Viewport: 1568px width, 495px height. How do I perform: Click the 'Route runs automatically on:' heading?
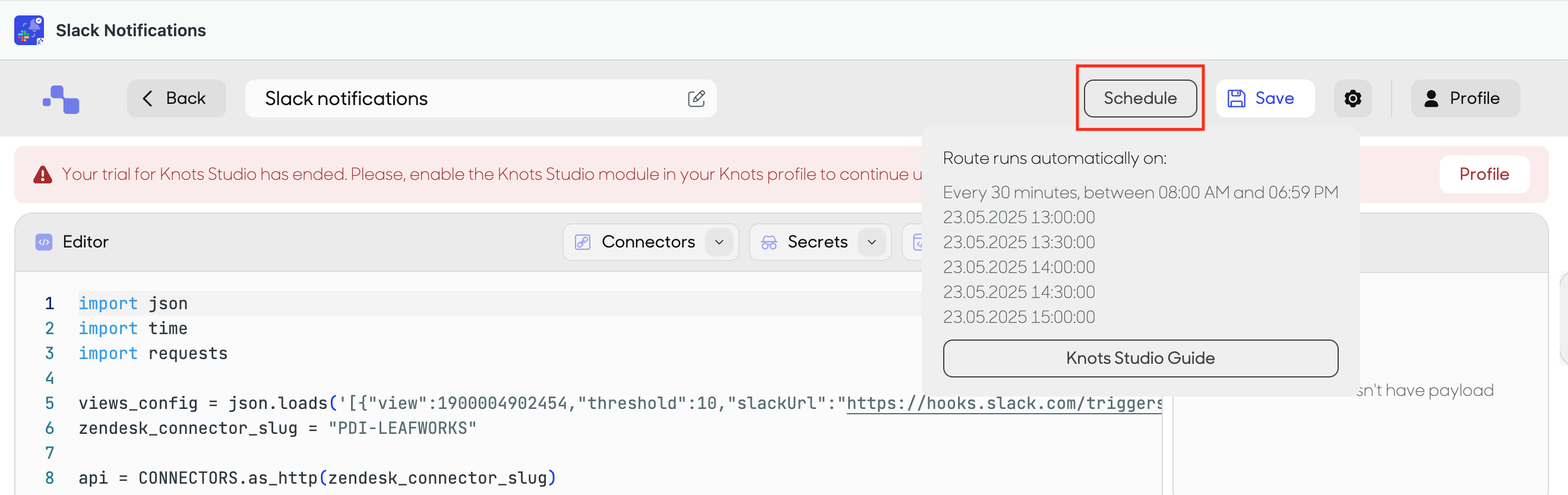click(x=1054, y=158)
